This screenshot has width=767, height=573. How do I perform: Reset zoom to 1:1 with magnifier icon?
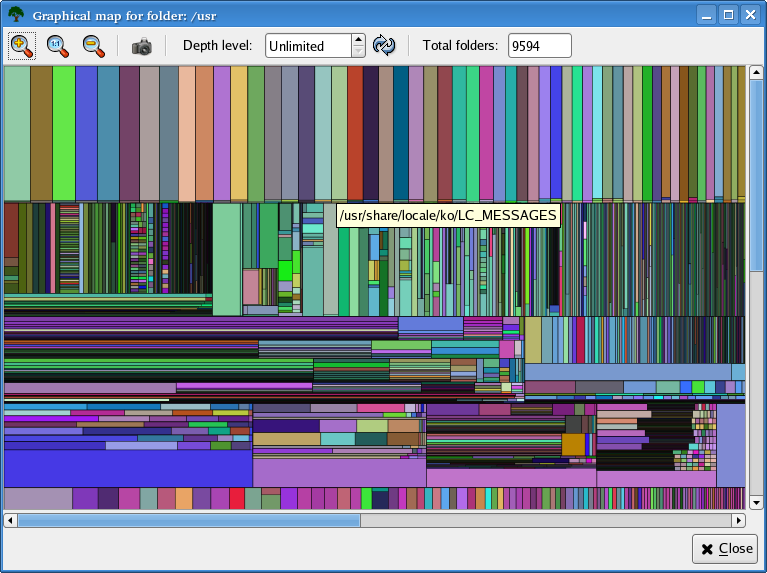pyautogui.click(x=58, y=46)
